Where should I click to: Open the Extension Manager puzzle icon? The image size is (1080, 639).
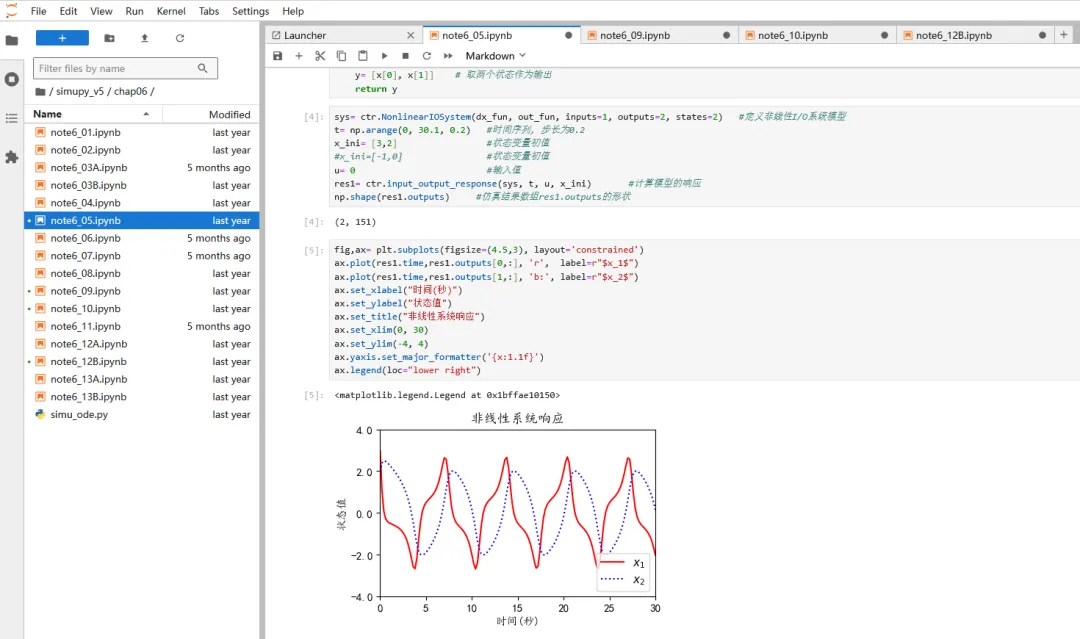click(12, 158)
